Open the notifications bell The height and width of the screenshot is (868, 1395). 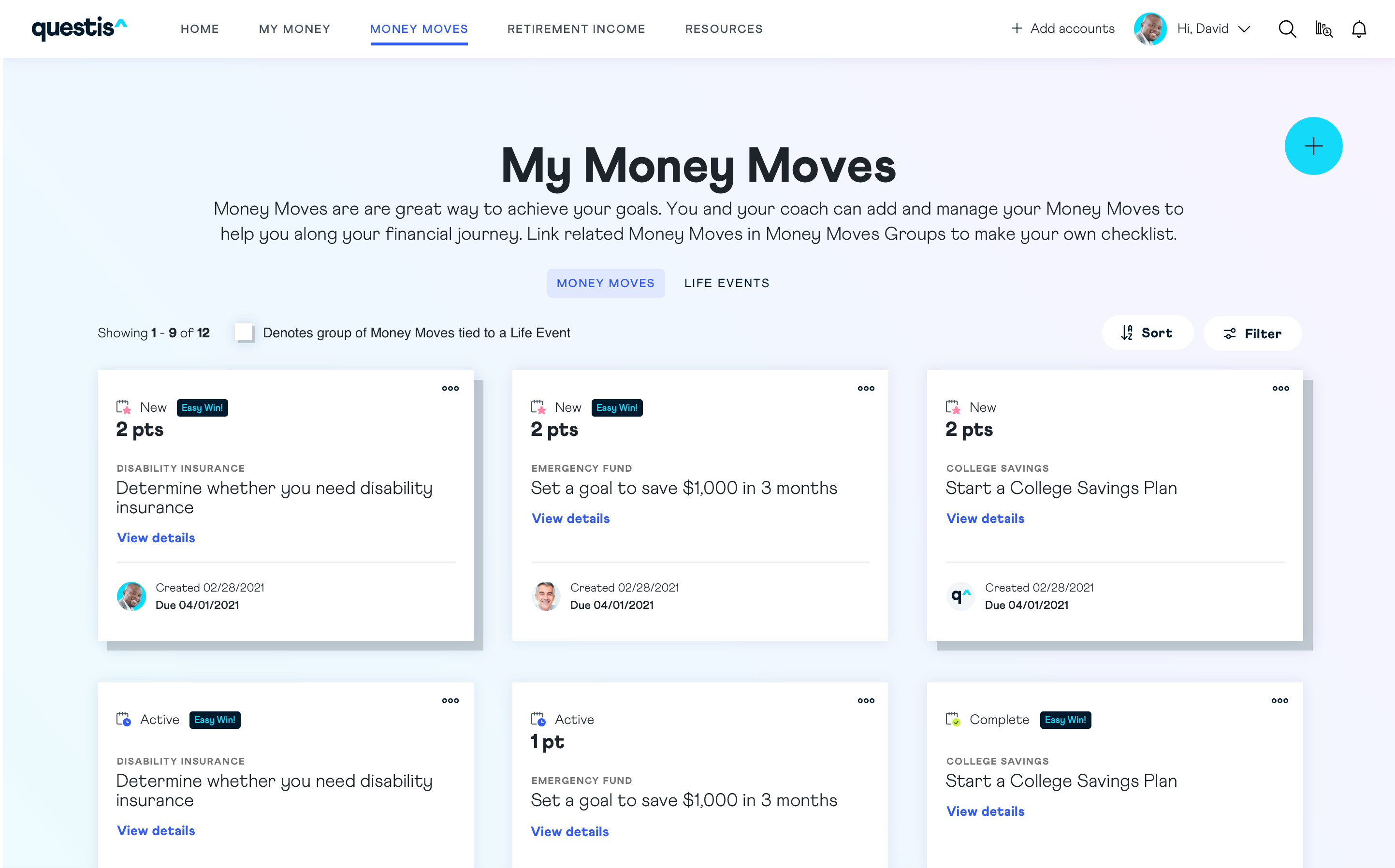(x=1358, y=29)
